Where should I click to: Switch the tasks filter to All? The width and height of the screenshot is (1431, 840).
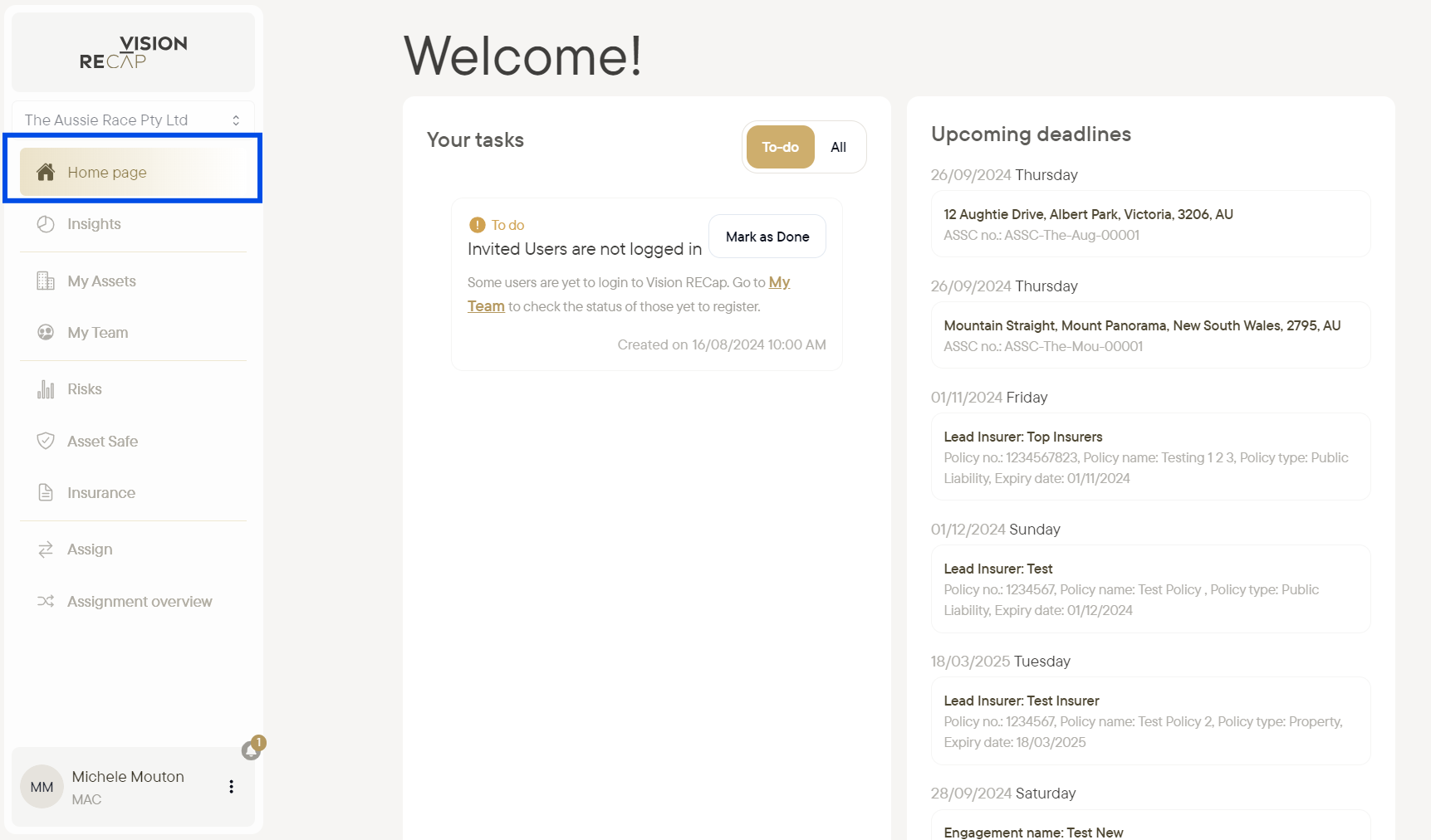point(839,147)
